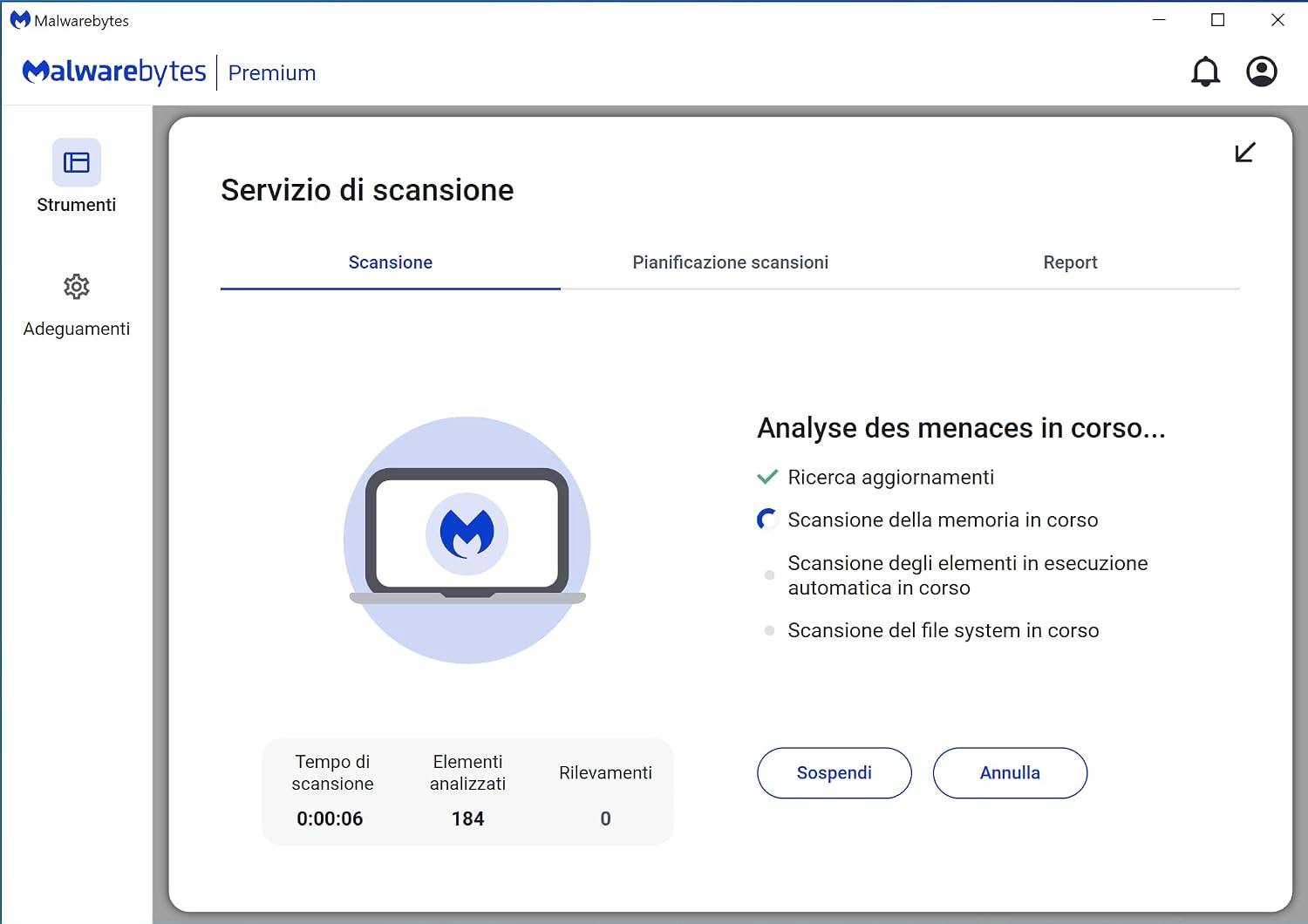Open the user account profile icon
Screen dimensions: 1308x924
coord(1261,71)
